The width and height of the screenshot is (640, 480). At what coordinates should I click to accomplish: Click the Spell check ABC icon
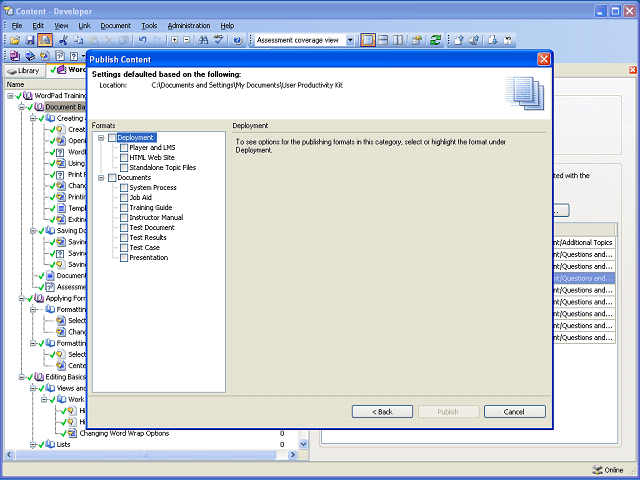tap(219, 40)
